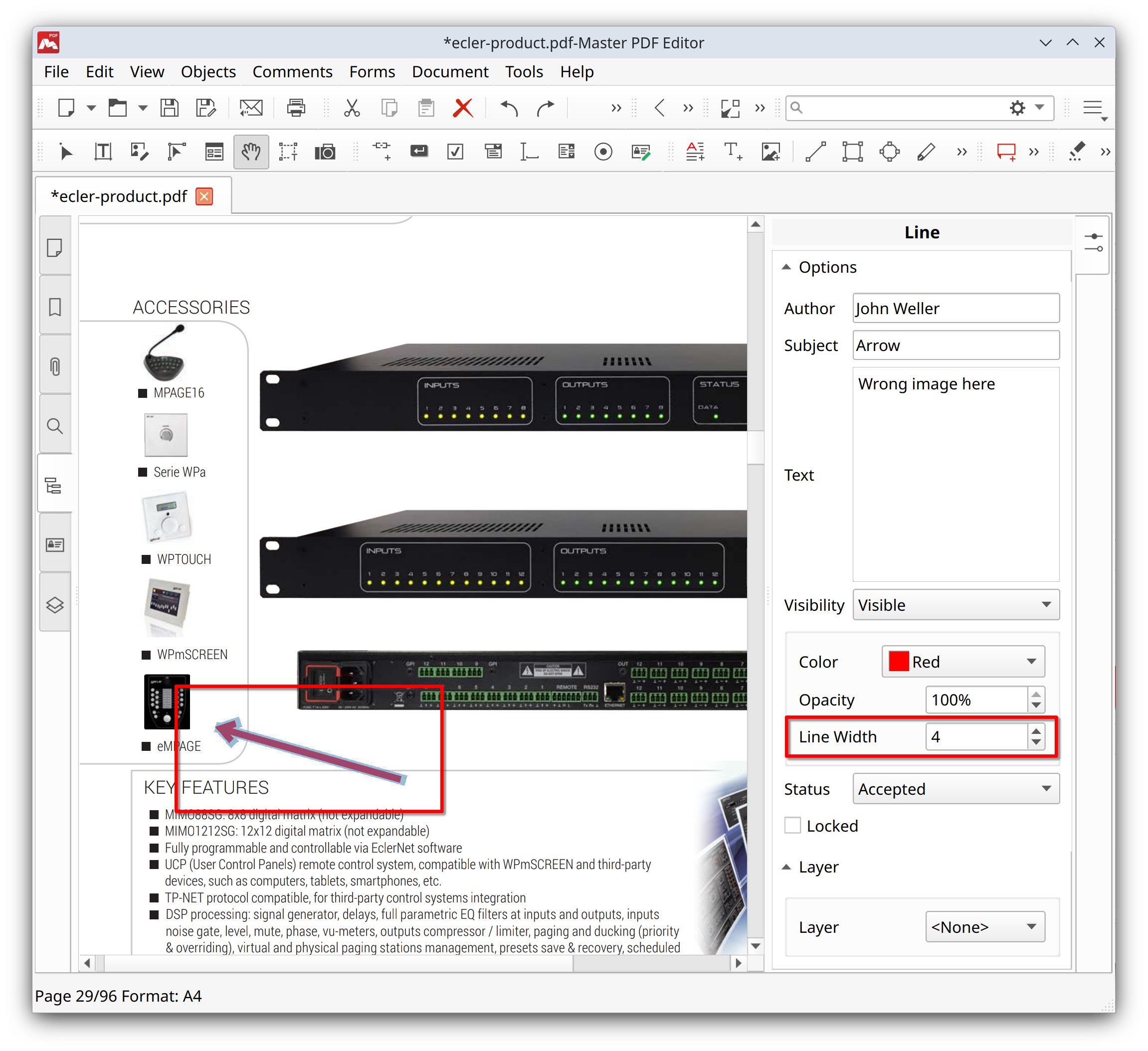
Task: Open the Objects menu
Action: coord(208,72)
